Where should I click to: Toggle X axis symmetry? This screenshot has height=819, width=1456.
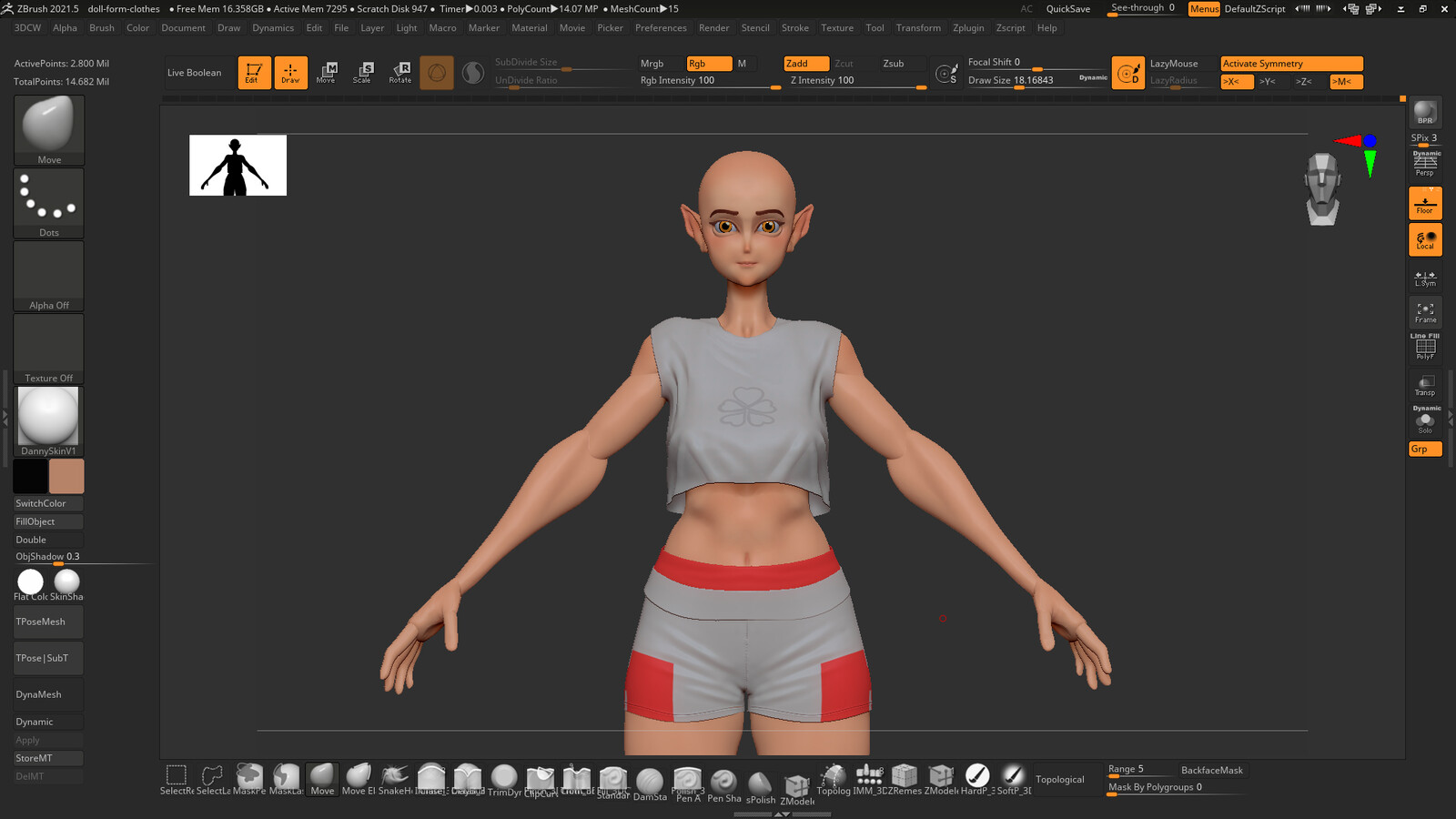[1237, 82]
